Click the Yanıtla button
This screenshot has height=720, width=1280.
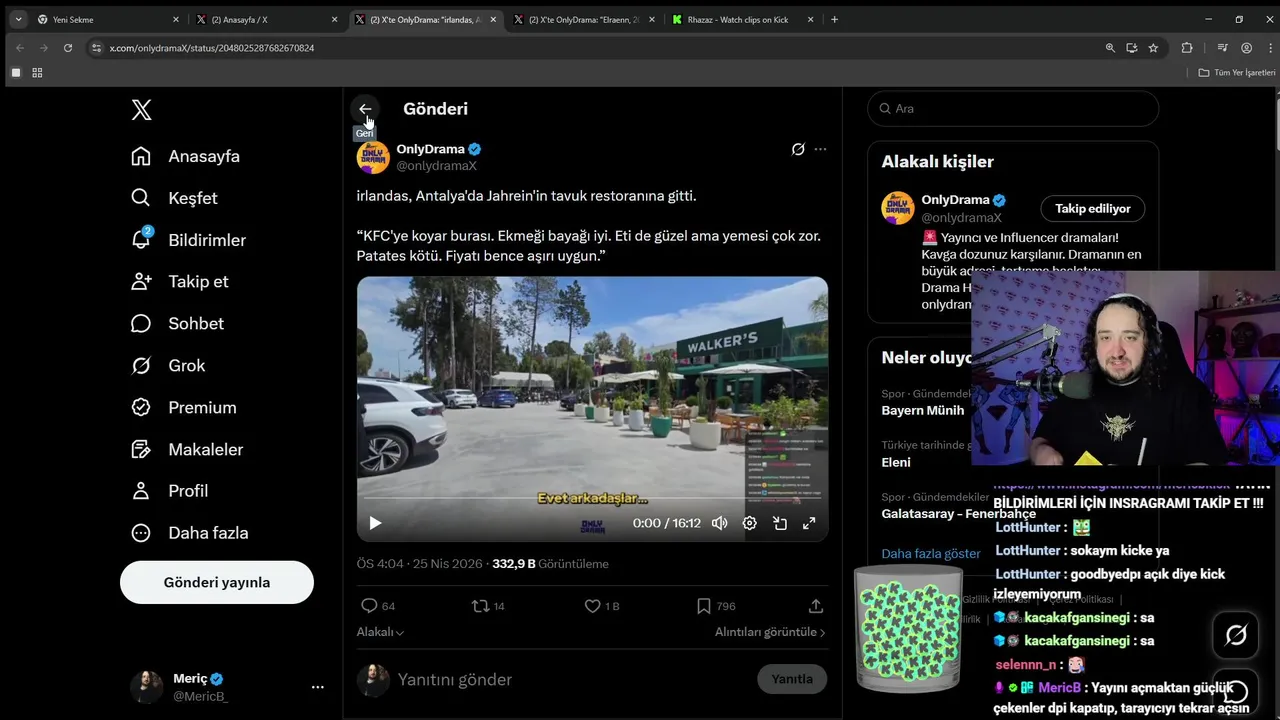click(792, 679)
